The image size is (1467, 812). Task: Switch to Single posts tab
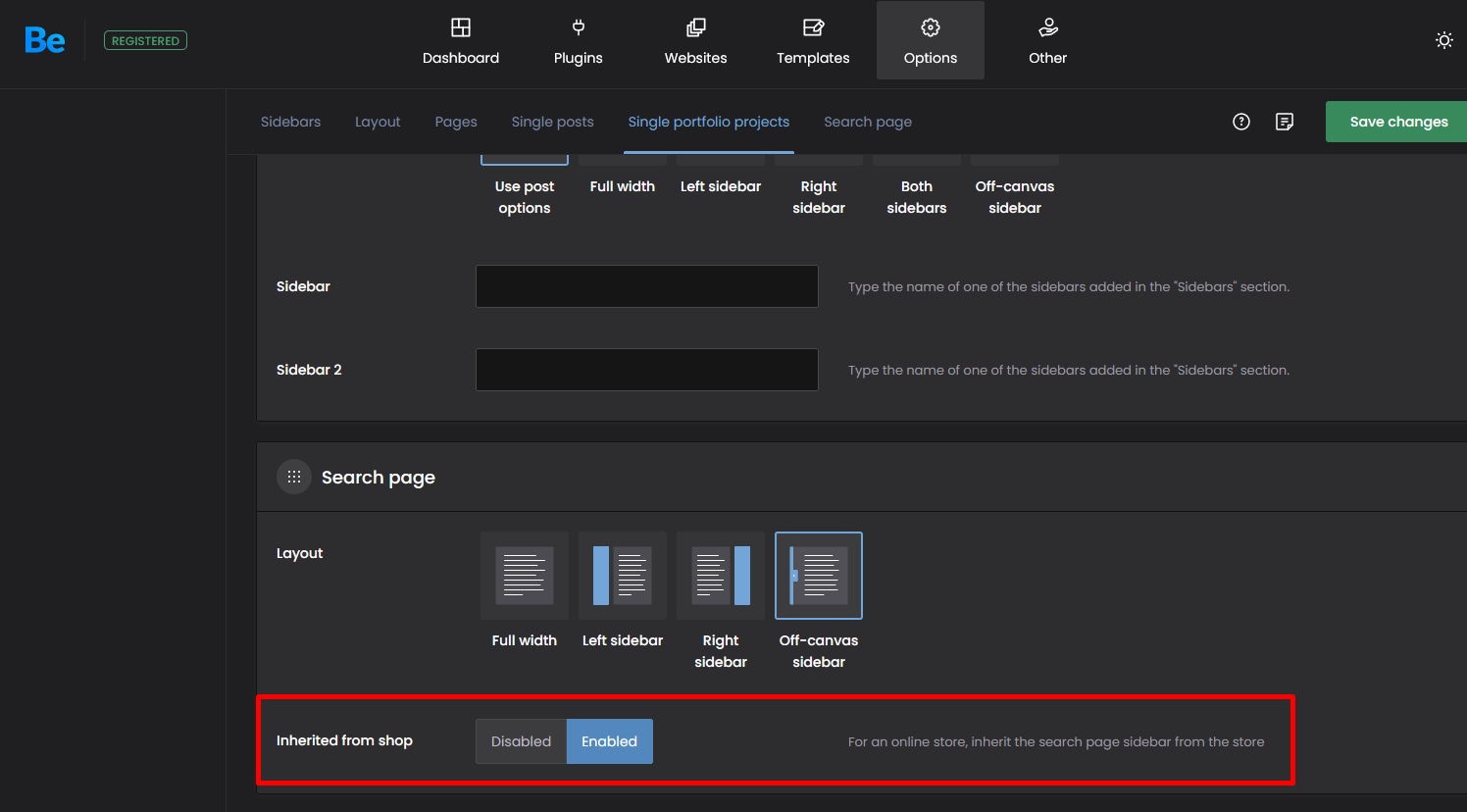553,122
